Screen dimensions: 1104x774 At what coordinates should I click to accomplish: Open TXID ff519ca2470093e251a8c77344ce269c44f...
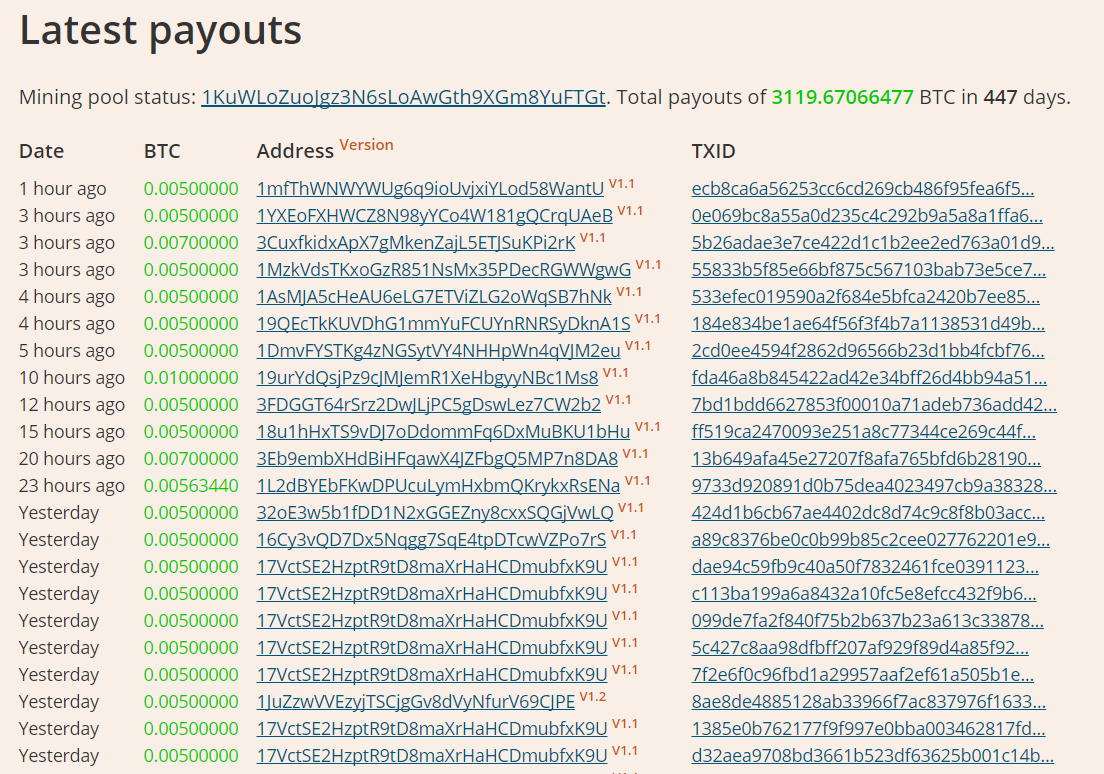tap(863, 432)
